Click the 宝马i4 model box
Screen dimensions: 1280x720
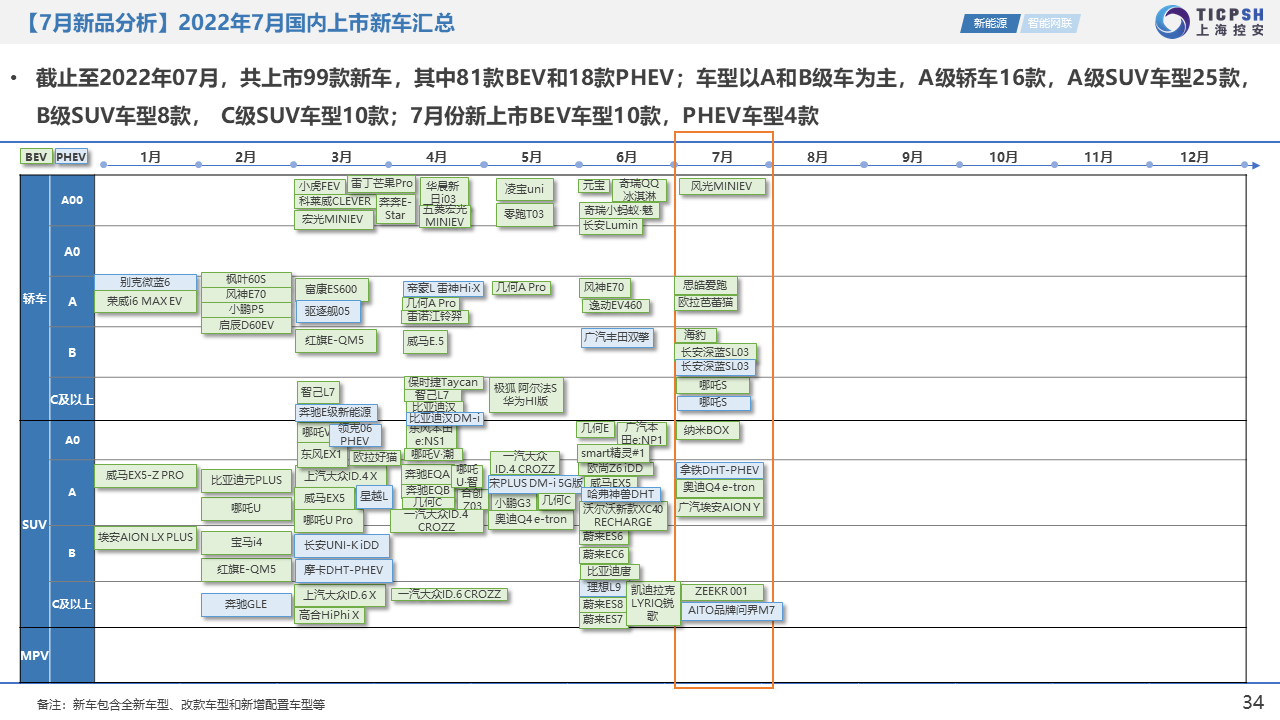click(246, 543)
